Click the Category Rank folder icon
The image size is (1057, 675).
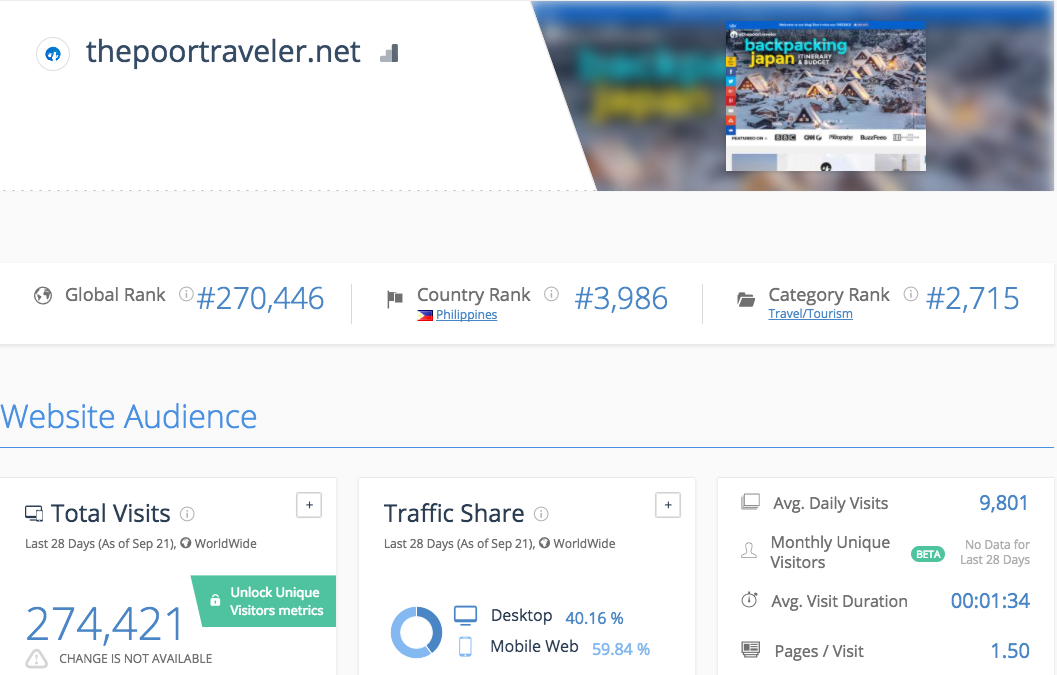pos(746,299)
